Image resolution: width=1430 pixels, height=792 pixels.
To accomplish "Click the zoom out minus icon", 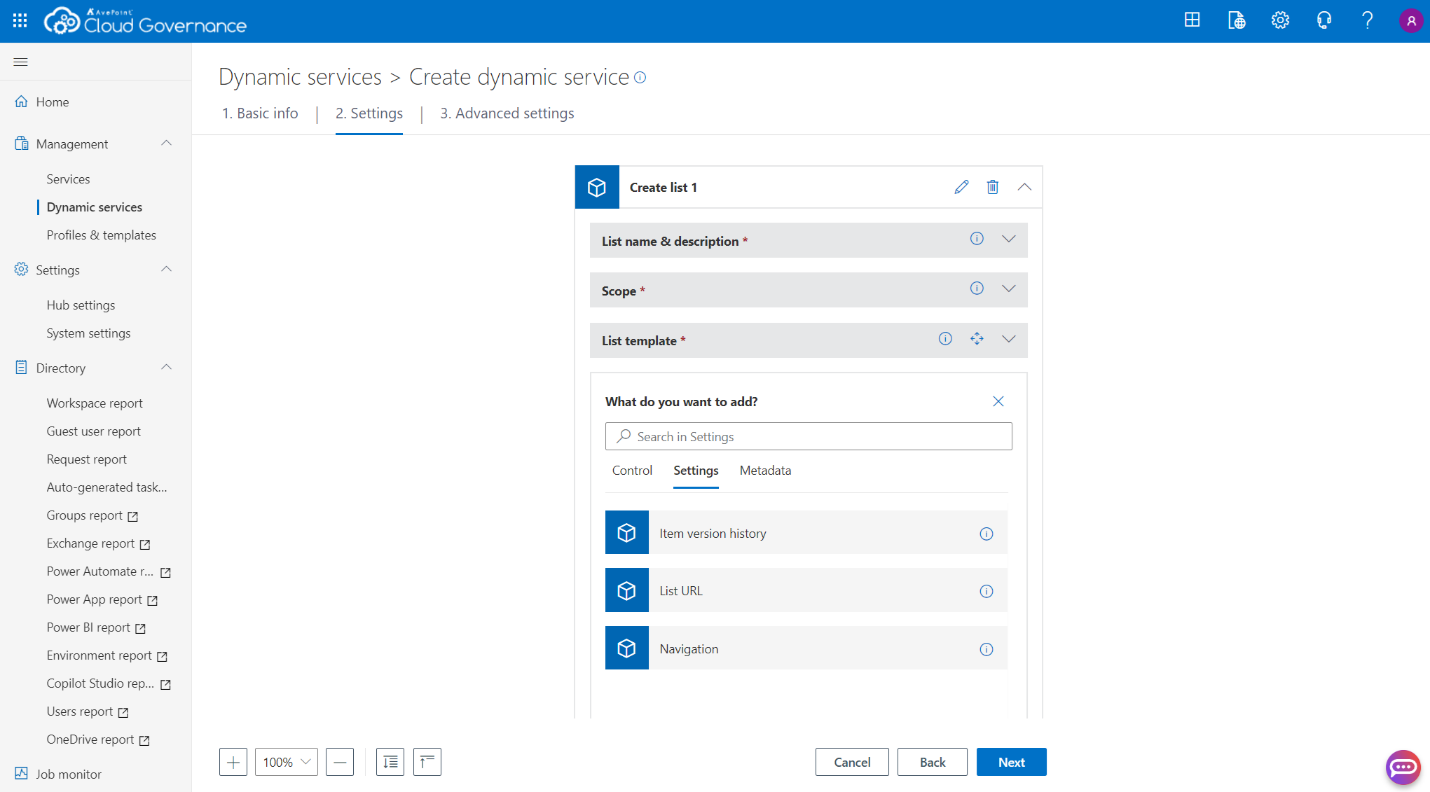I will [340, 762].
